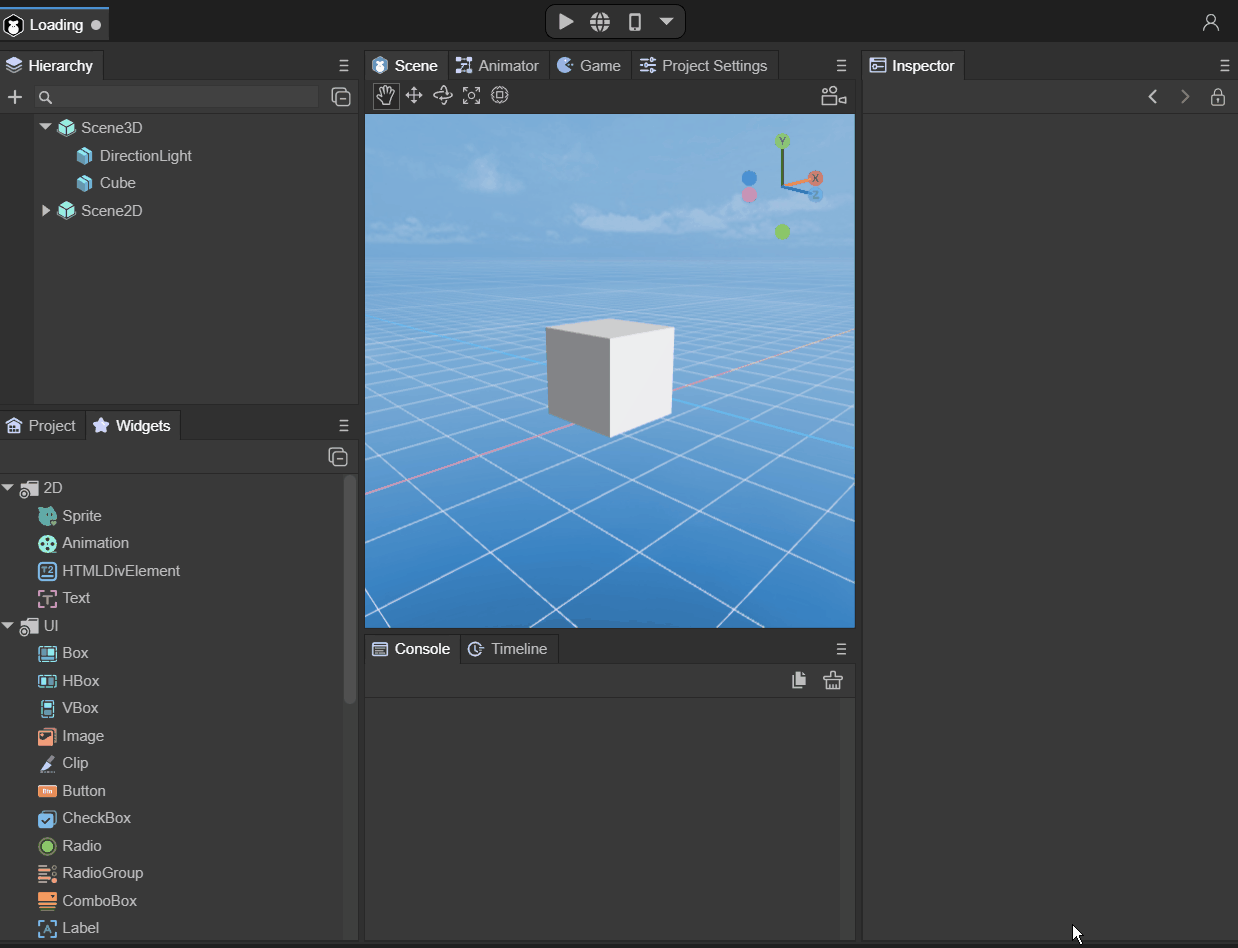This screenshot has height=948, width=1238.
Task: Collapse the 2D widgets category
Action: (x=8, y=488)
